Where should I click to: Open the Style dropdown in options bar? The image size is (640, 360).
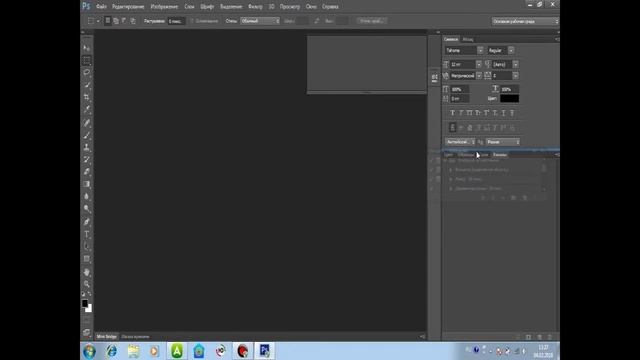[260, 21]
